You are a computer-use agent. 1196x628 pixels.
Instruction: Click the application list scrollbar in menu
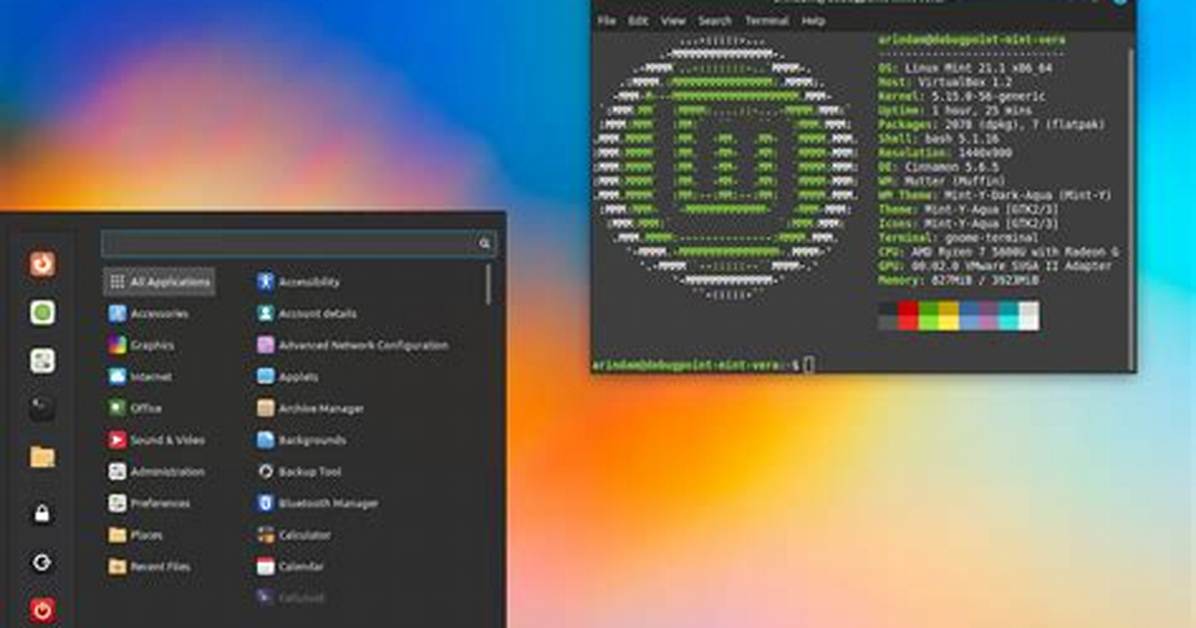pos(488,285)
